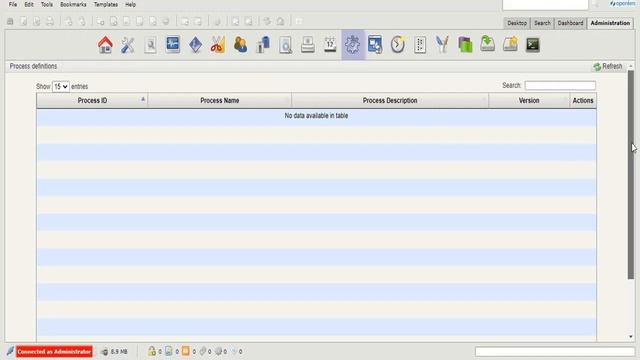Viewport: 640px width, 360px height.
Task: Open the blue monitor statistics icon
Action: point(173,44)
